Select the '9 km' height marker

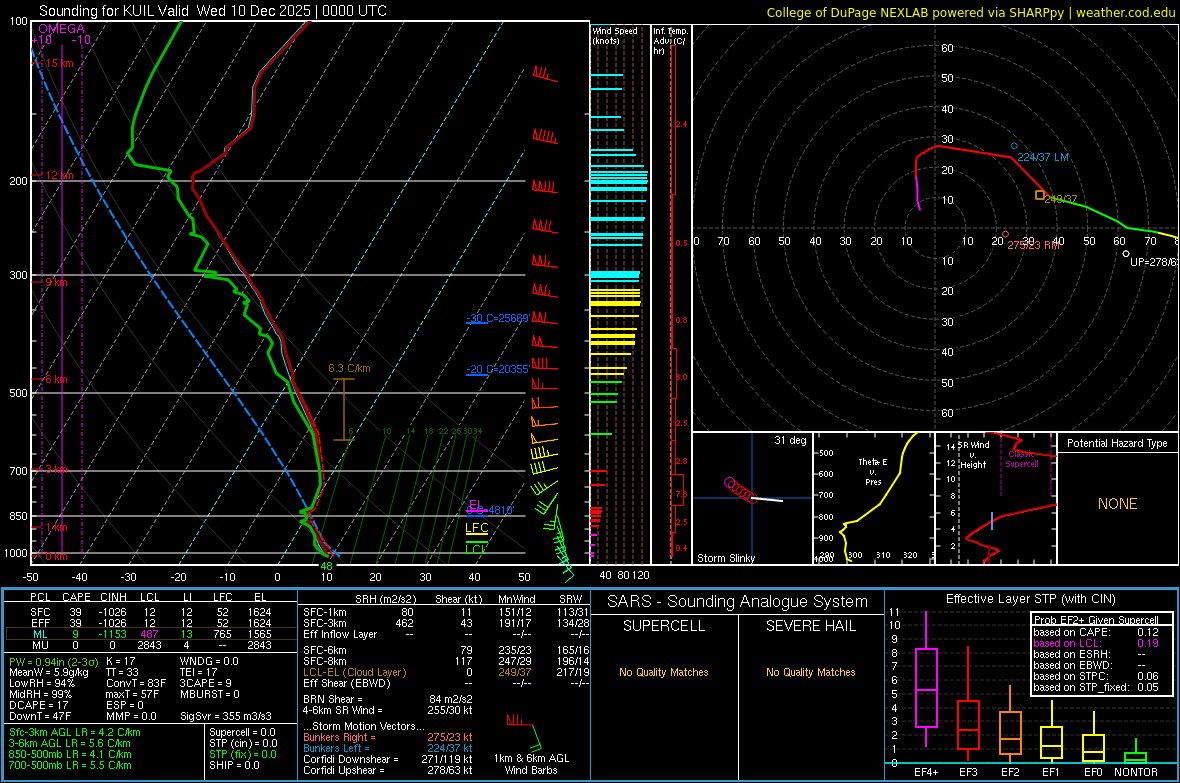click(54, 282)
